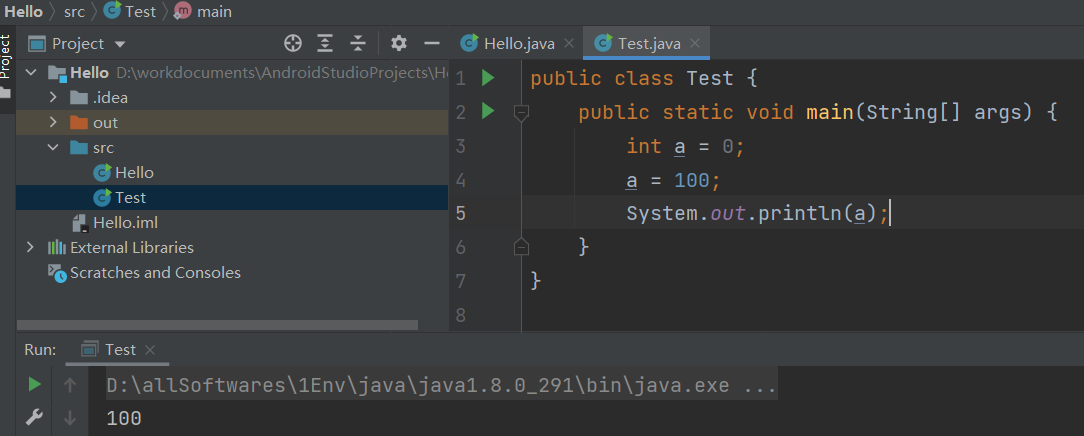Rerun Test with green run arrow in Run panel

point(34,385)
